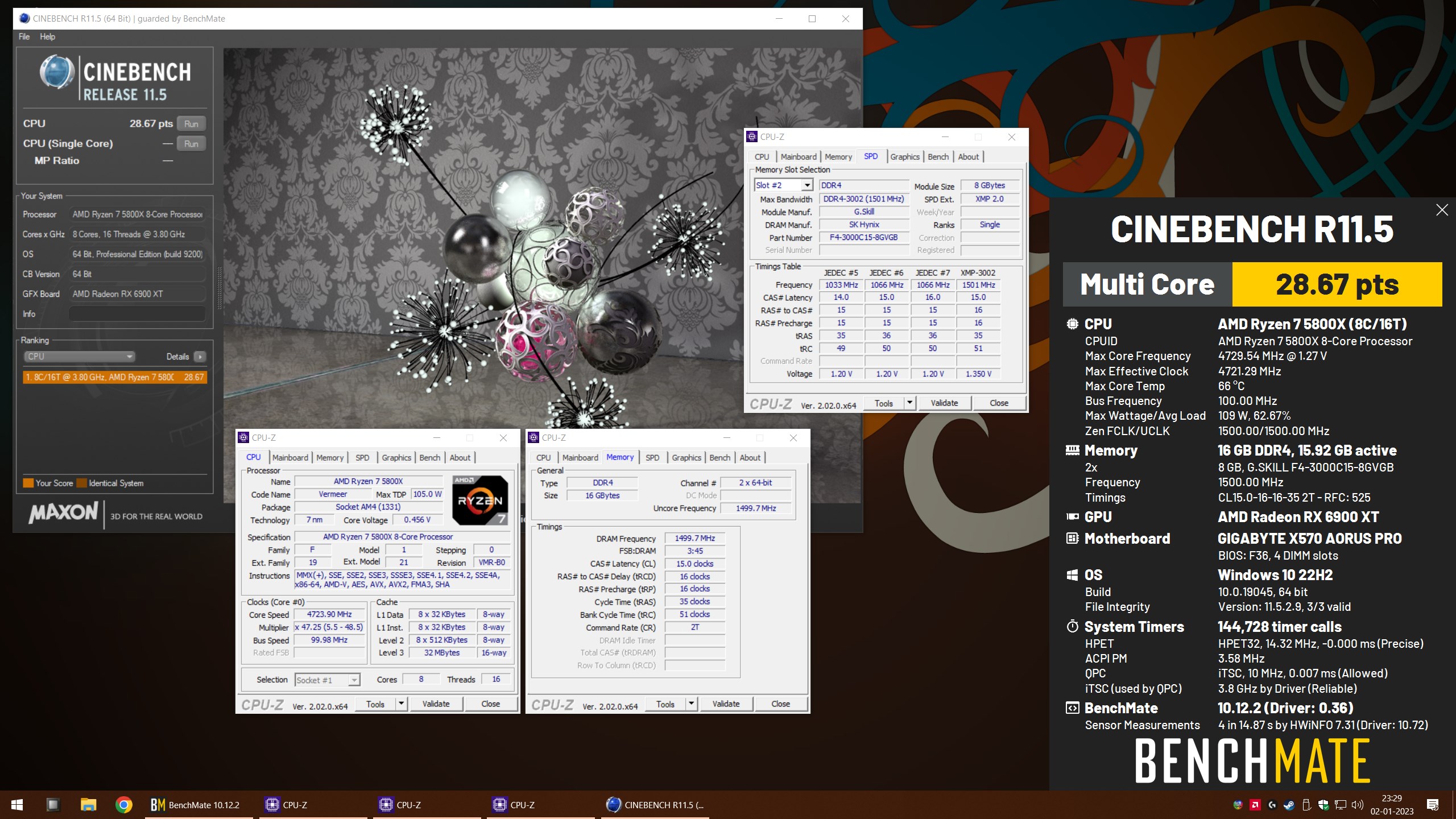Click the CPU chip icon in BenchMate panel
Viewport: 1456px width, 819px height.
1072,324
